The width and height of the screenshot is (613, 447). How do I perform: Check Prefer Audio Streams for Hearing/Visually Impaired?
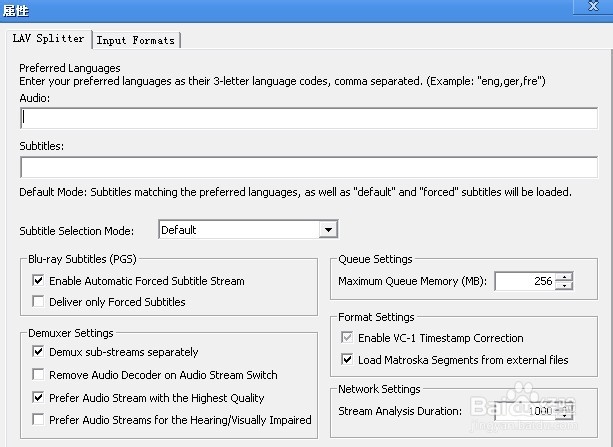(x=38, y=420)
